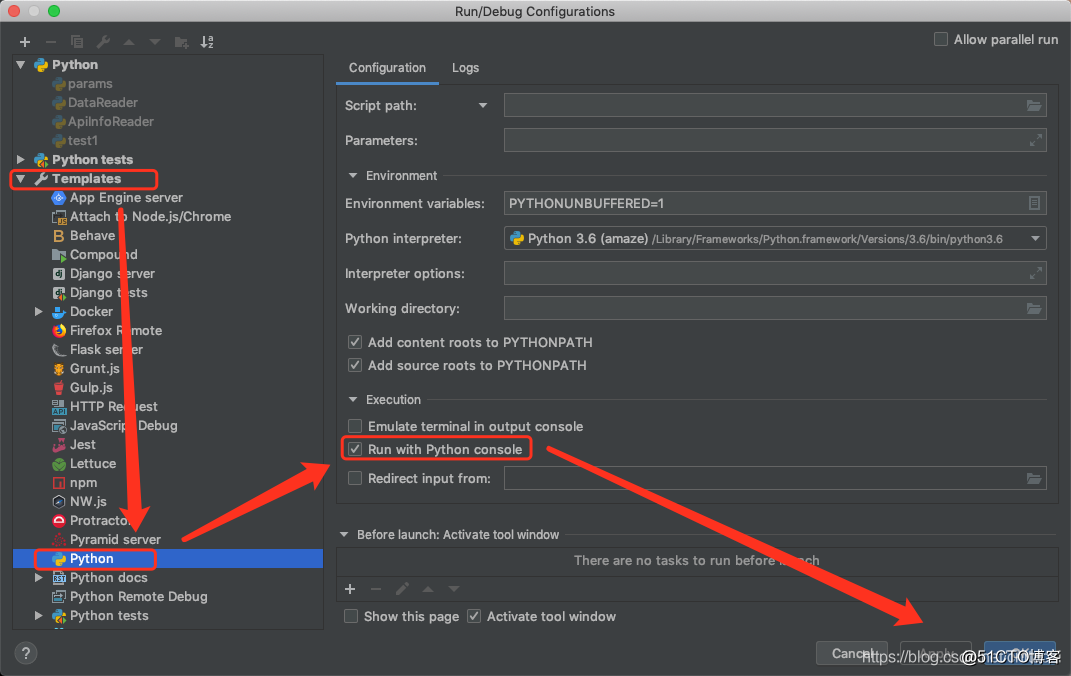Remove selected before-launch task
The image size is (1071, 676).
click(x=376, y=589)
